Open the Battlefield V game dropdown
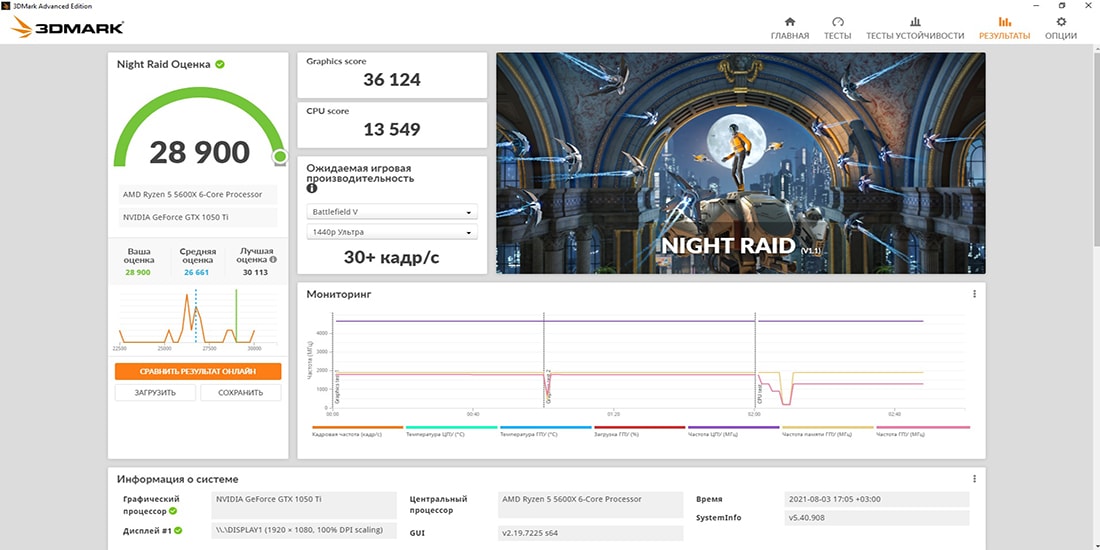Image resolution: width=1100 pixels, height=550 pixels. click(x=392, y=212)
